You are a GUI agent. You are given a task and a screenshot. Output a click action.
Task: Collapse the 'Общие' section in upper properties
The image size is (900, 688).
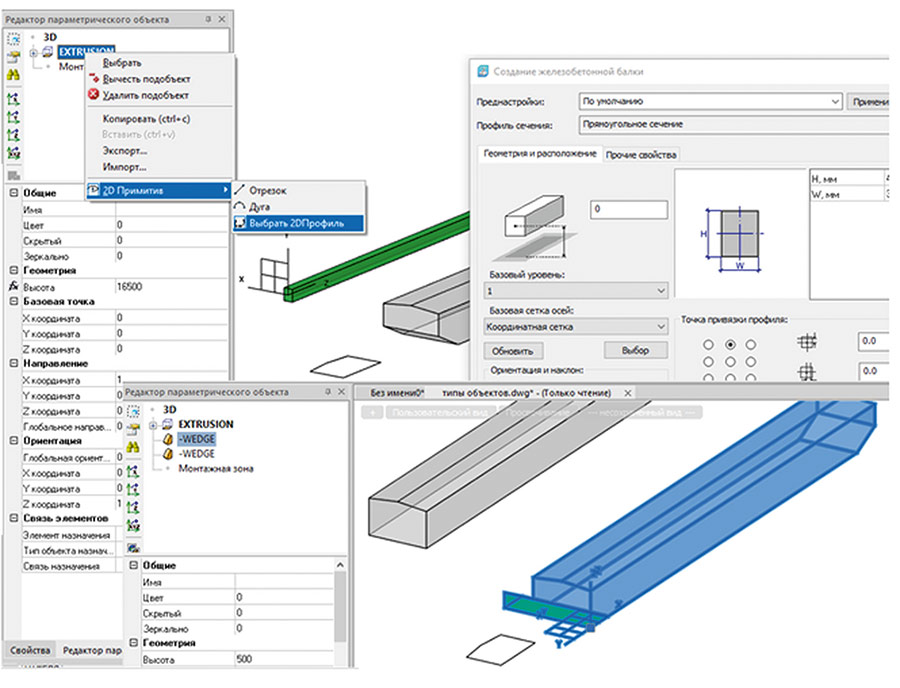(13, 192)
